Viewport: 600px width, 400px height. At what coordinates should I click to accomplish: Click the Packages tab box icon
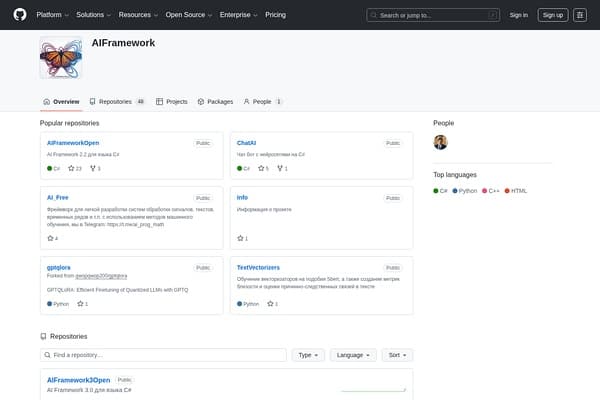(201, 102)
